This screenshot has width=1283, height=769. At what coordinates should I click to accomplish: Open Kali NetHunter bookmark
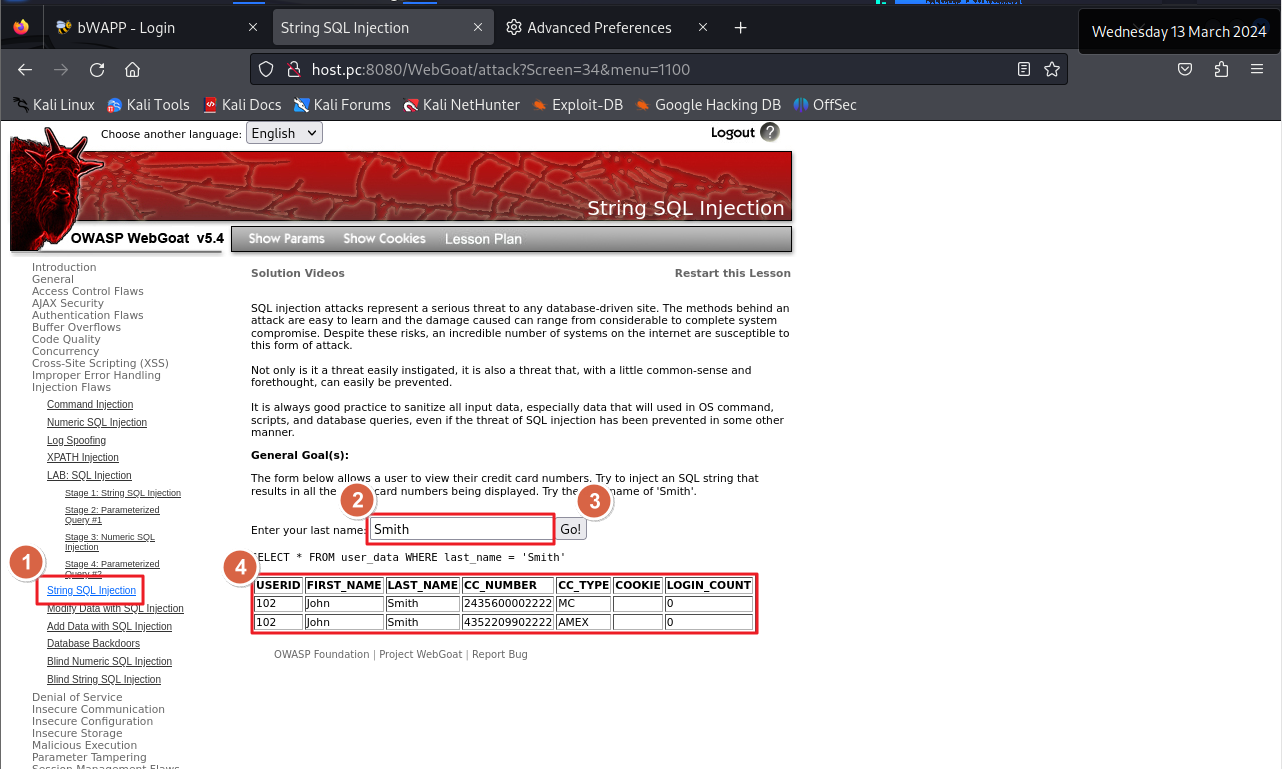[462, 105]
